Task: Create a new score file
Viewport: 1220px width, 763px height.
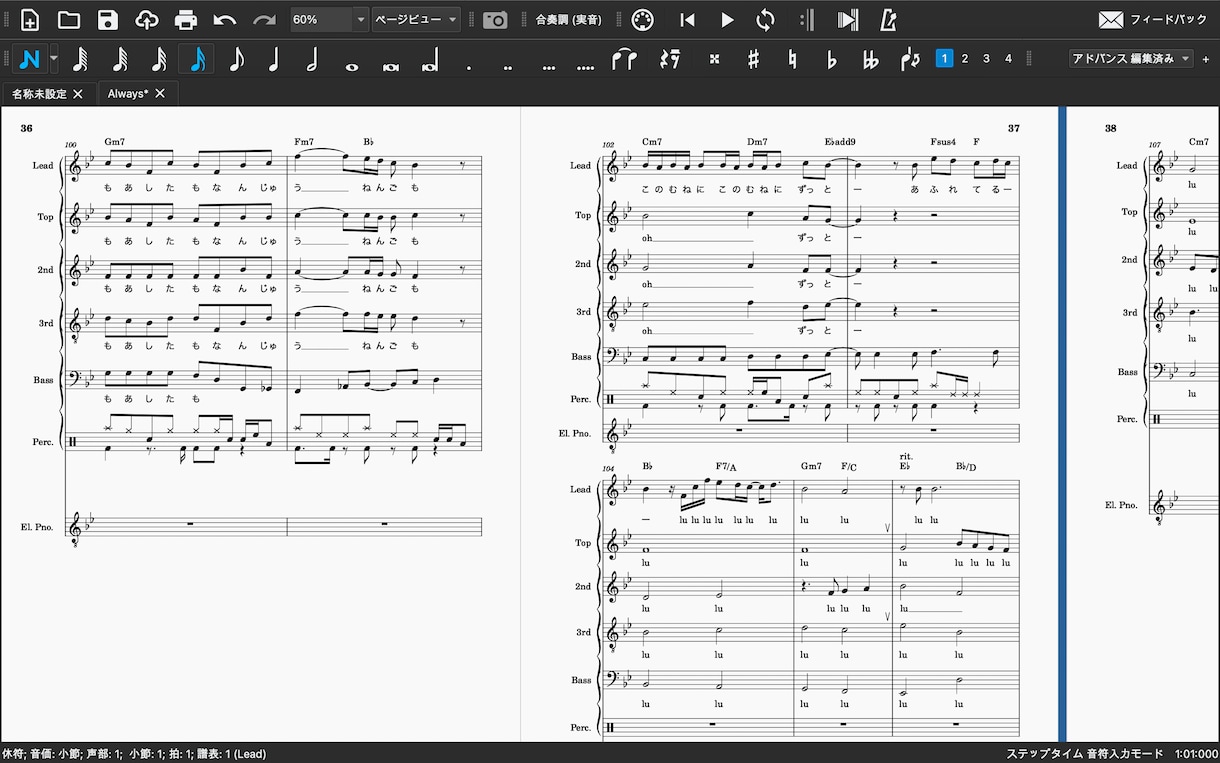Action: (30, 20)
